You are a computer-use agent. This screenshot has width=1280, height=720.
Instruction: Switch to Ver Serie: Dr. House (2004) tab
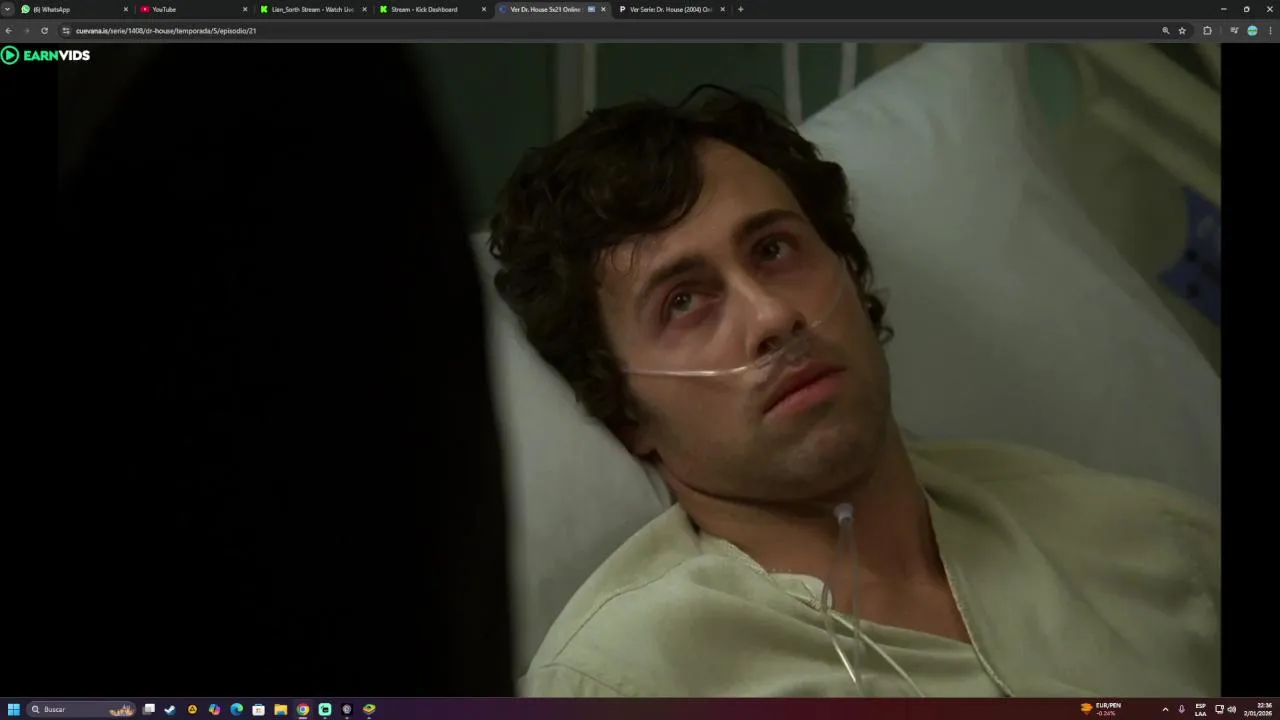click(672, 9)
